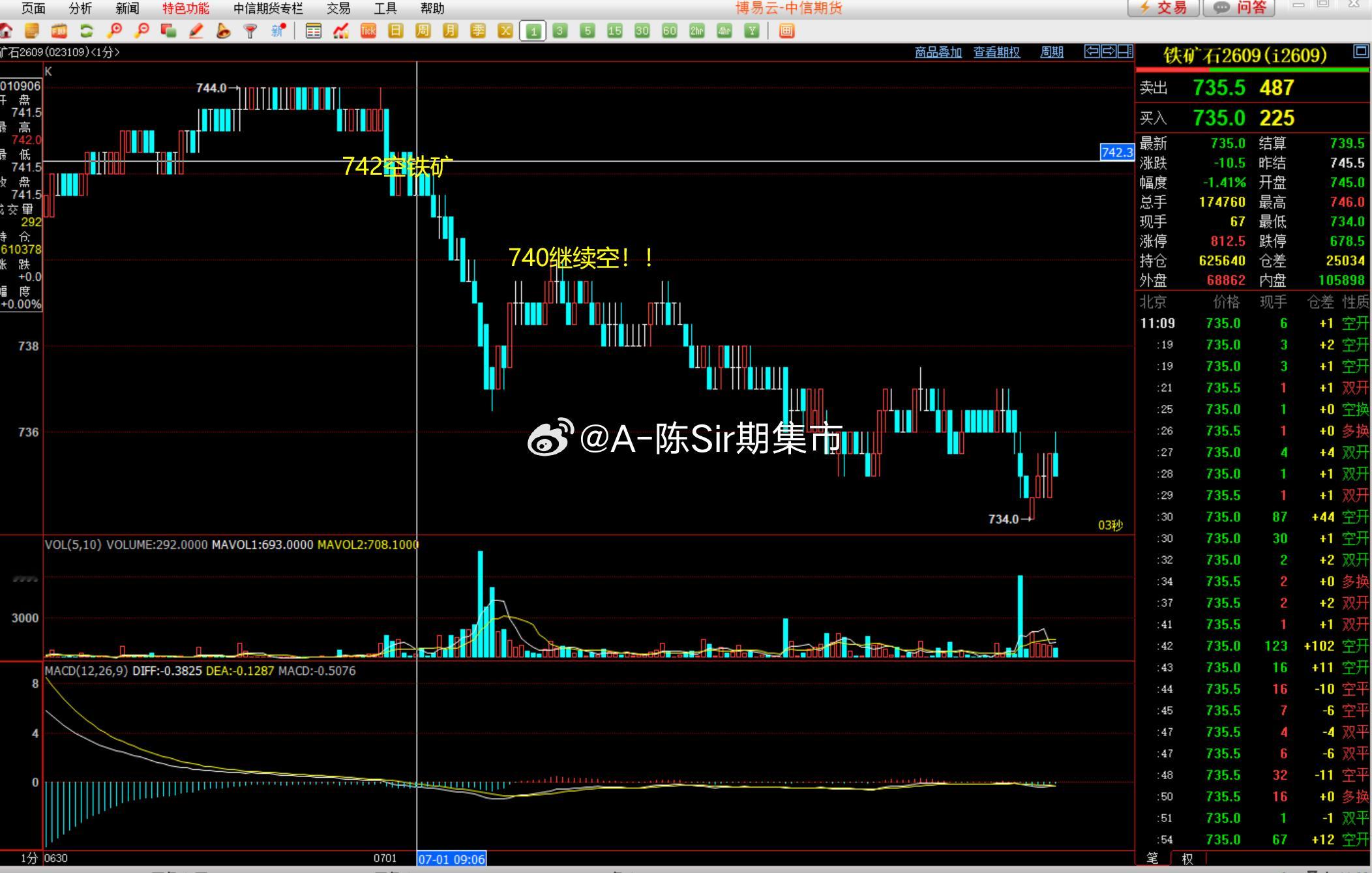Click the 交易 button at top right
Screen dimensions: 1372x873
coord(1163,7)
